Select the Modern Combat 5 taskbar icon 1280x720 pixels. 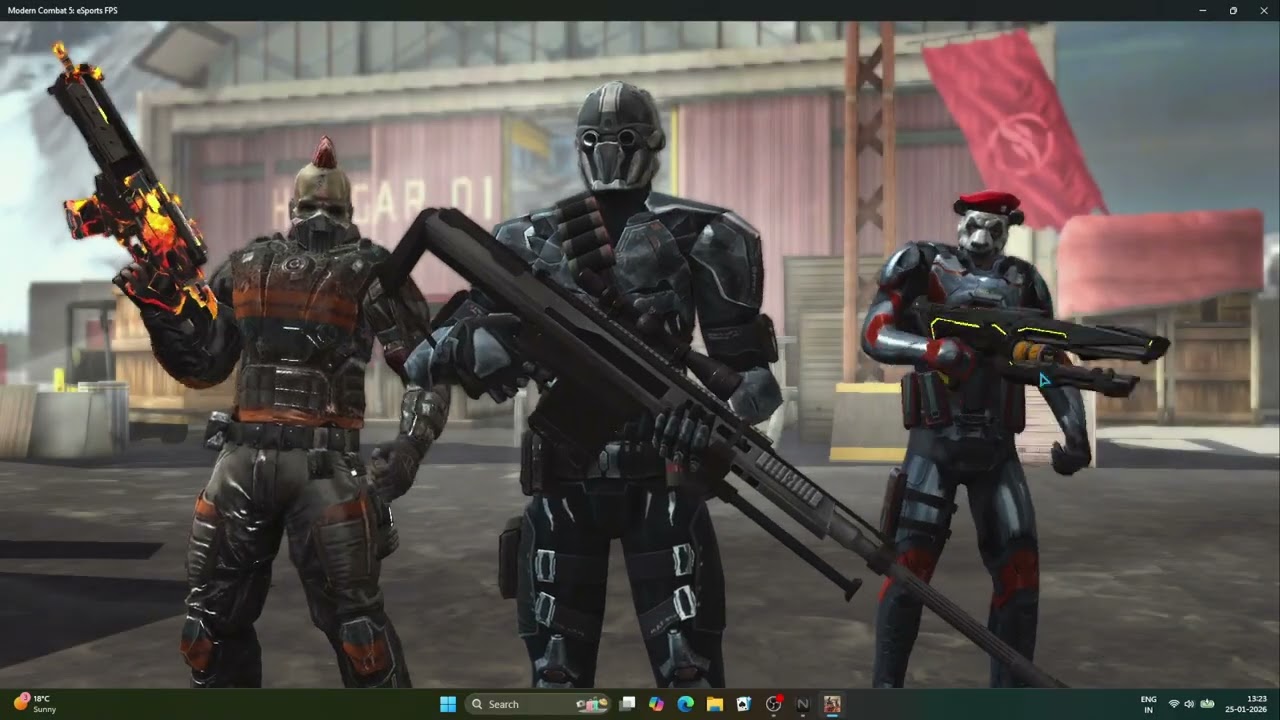[x=832, y=704]
